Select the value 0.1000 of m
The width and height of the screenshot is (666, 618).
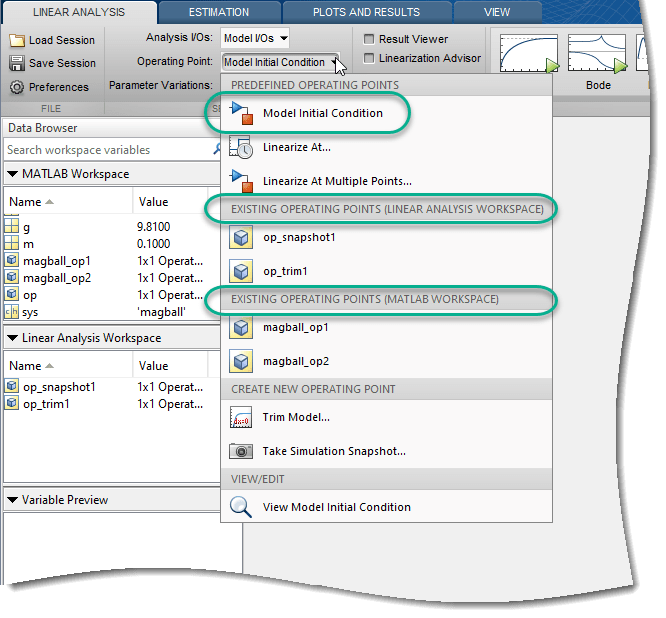tap(154, 244)
